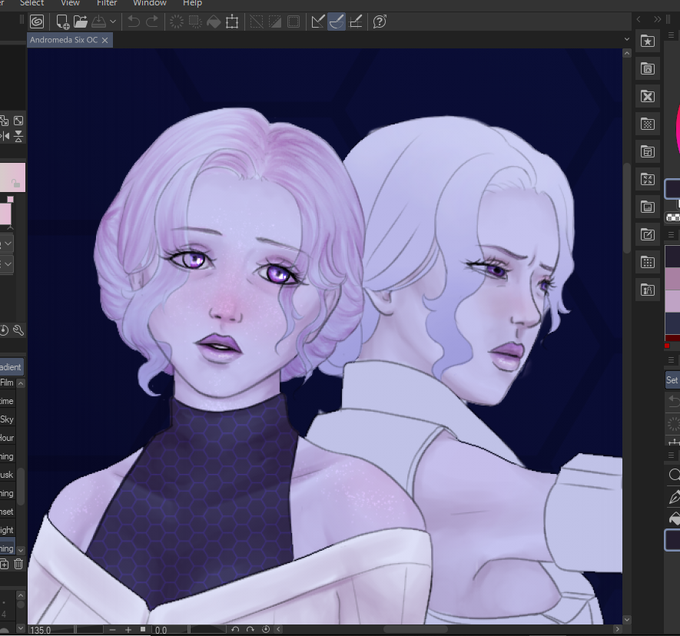Expand canvas tab list dropdown arrow
The image size is (680, 636).
click(627, 39)
